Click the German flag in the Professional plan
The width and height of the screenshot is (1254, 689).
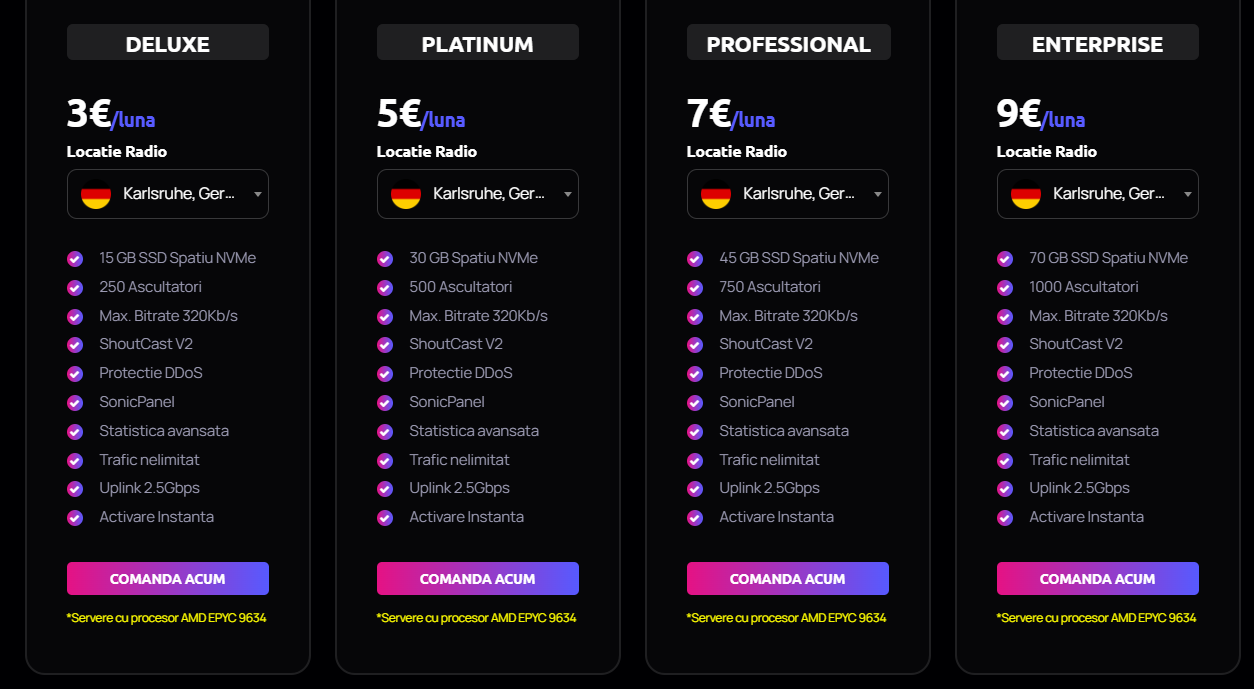point(716,194)
